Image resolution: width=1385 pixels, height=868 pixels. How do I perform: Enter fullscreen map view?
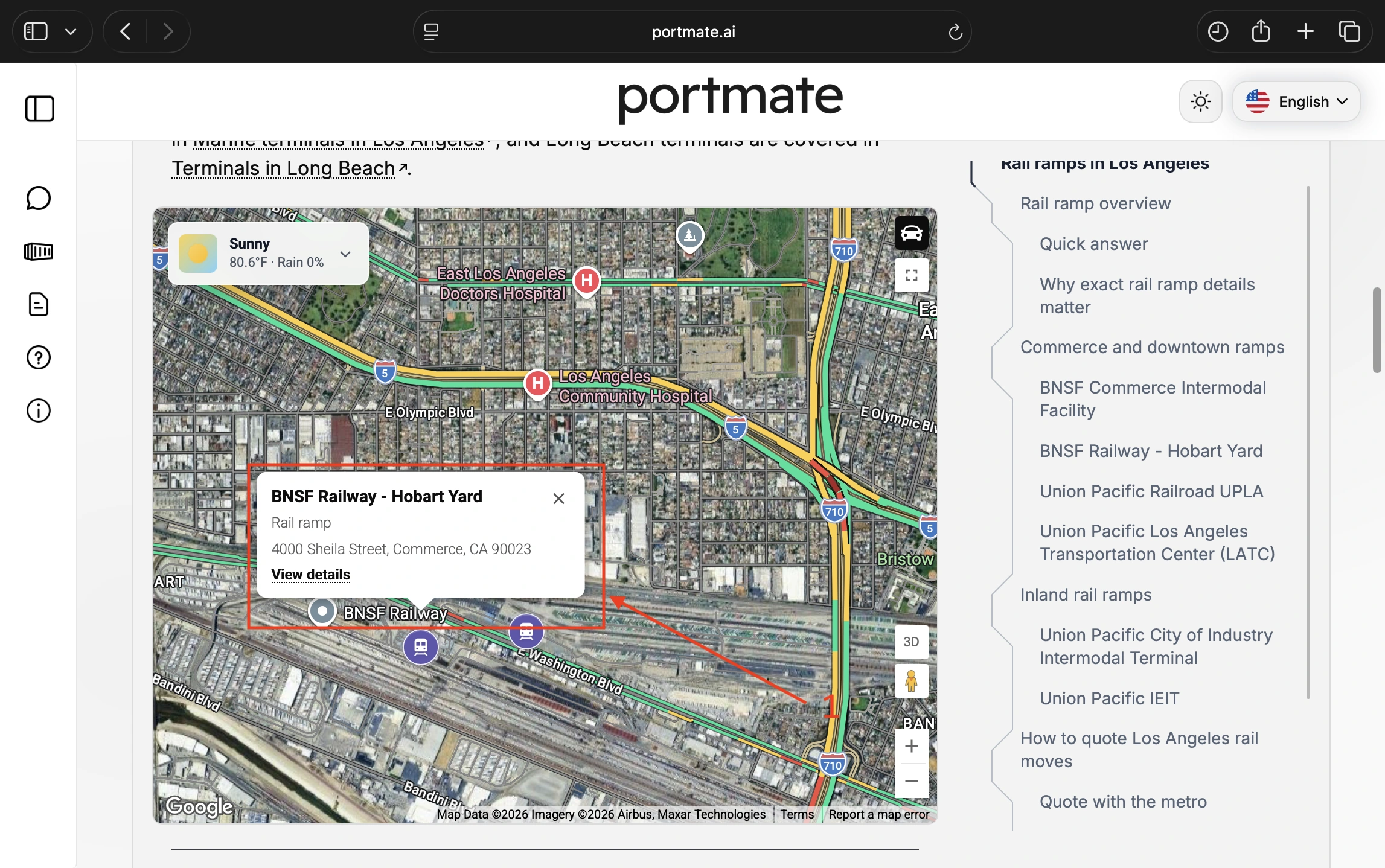tap(911, 275)
